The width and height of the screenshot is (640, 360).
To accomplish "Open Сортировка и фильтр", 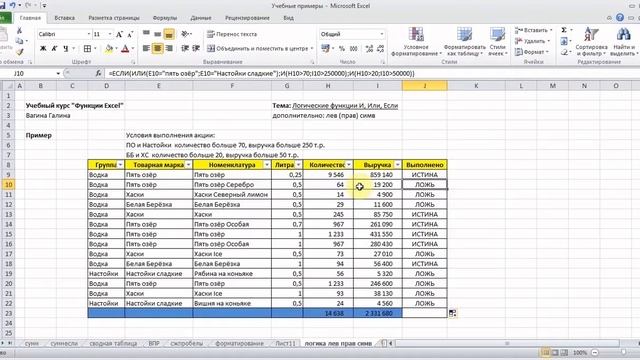I will coord(591,41).
